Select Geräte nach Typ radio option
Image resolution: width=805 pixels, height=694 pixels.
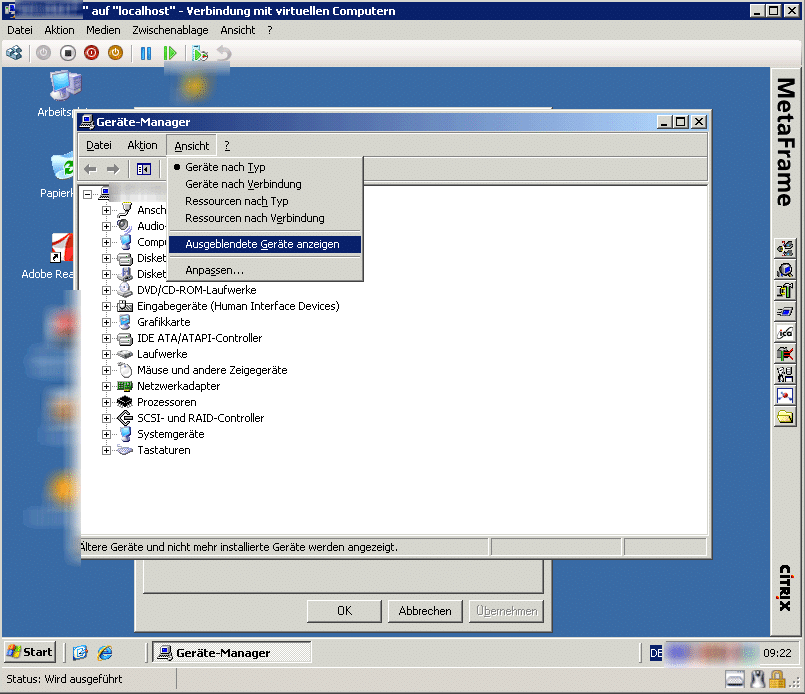[265, 167]
